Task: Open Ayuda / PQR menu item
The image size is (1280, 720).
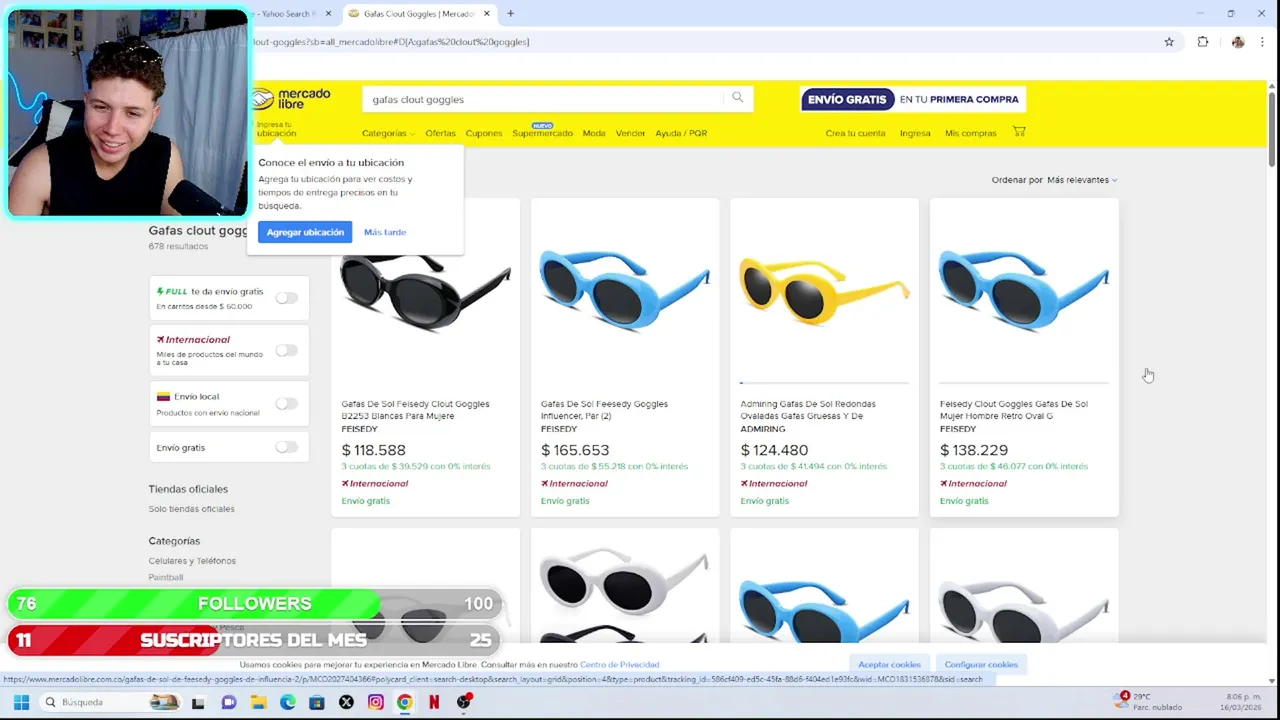Action: click(x=681, y=133)
